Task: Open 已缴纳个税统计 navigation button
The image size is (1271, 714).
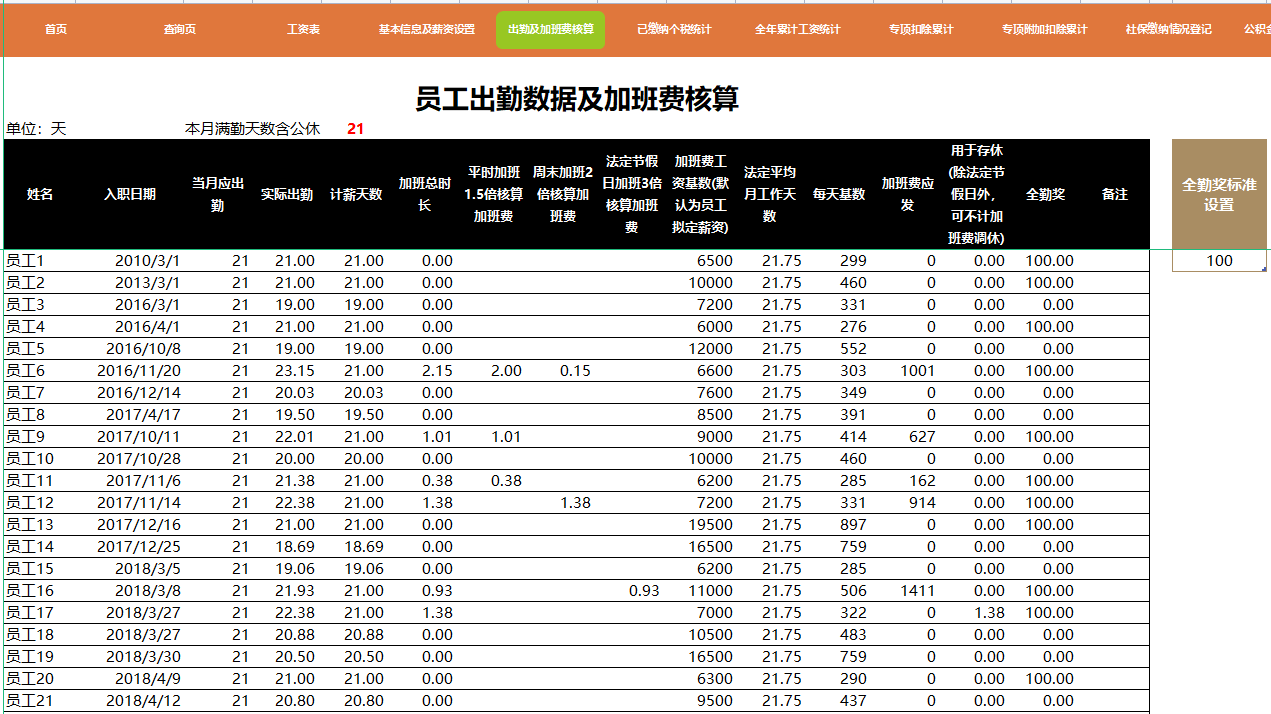Action: click(x=674, y=30)
